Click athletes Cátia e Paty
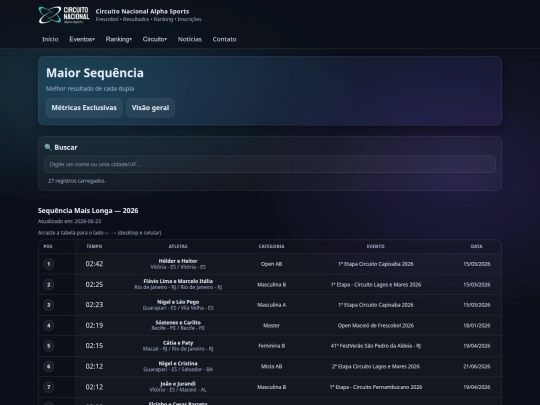The height and width of the screenshot is (405, 540). (178, 343)
